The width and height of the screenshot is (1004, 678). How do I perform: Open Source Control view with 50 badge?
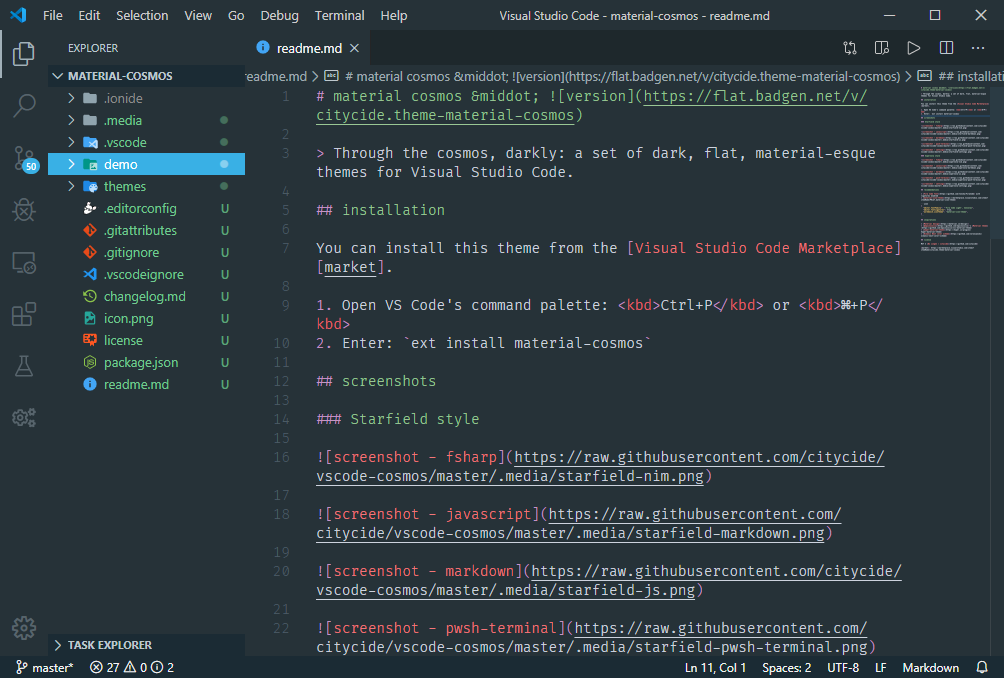pyautogui.click(x=26, y=159)
